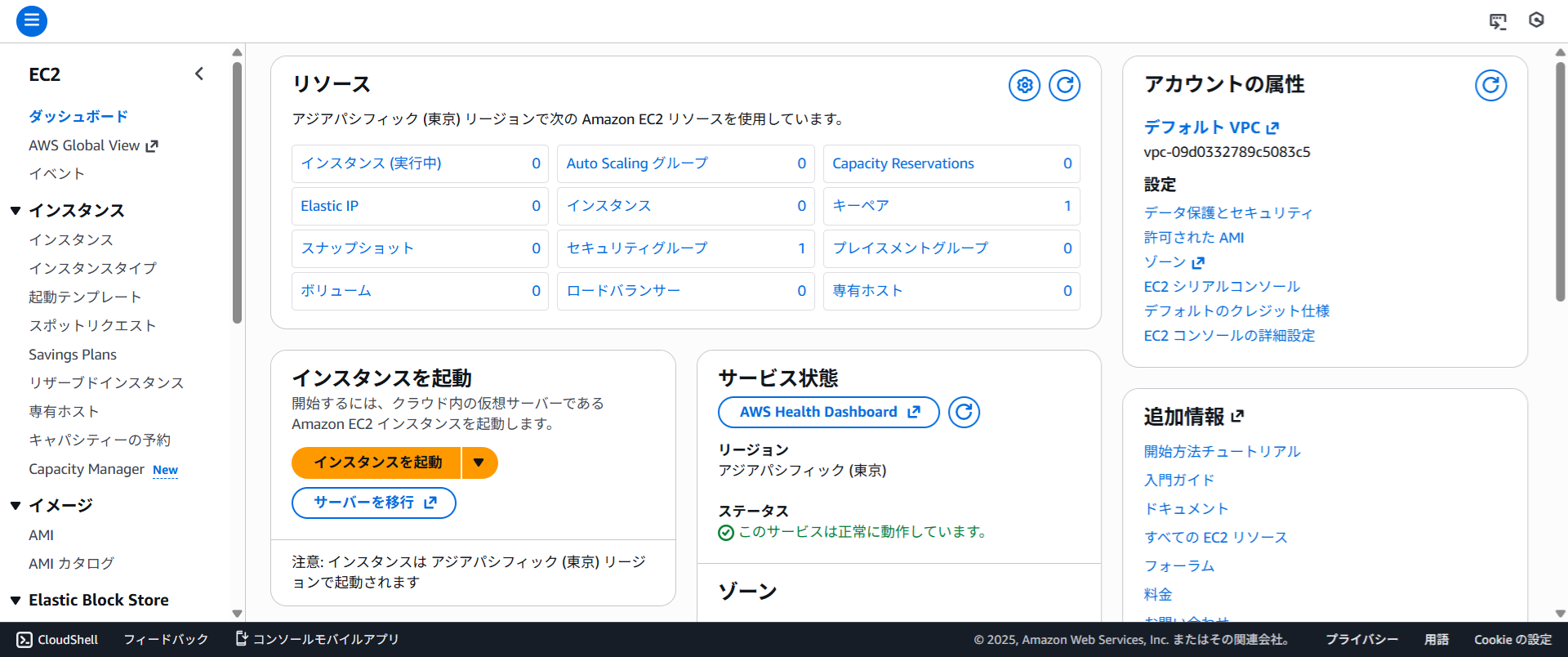Collapse the イメージ sidebar section
The image size is (1568, 657).
16,506
